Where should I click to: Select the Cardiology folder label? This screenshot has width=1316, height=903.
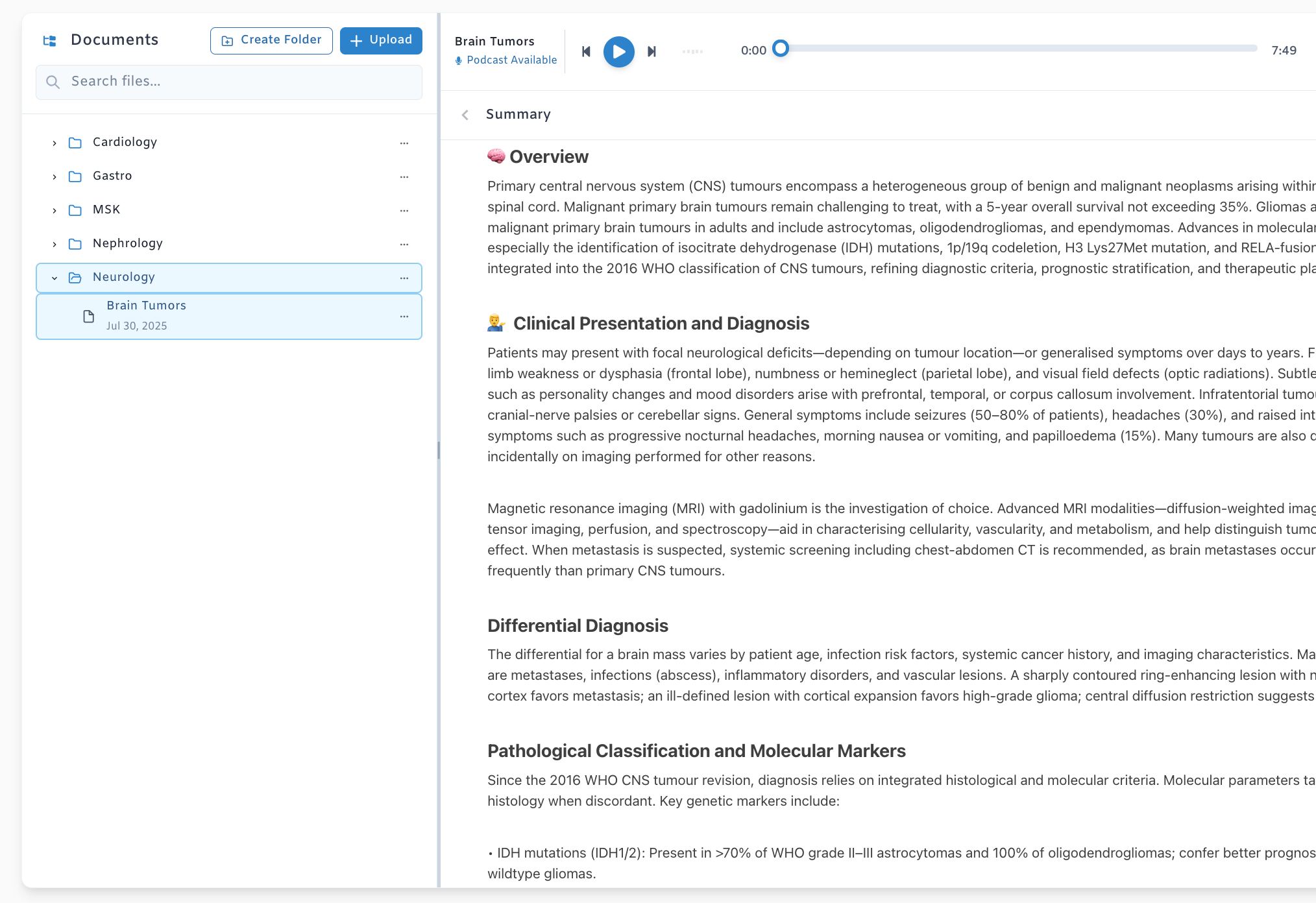[x=125, y=142]
